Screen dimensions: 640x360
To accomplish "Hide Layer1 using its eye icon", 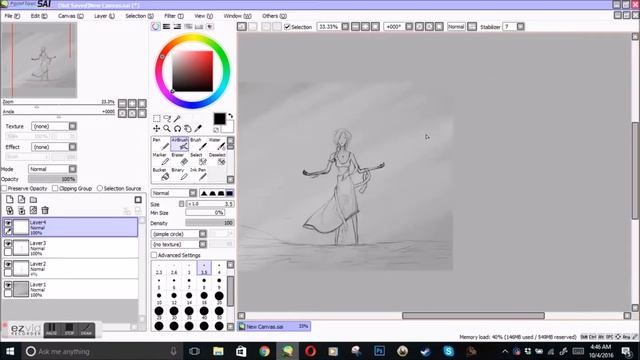I will tap(8, 285).
